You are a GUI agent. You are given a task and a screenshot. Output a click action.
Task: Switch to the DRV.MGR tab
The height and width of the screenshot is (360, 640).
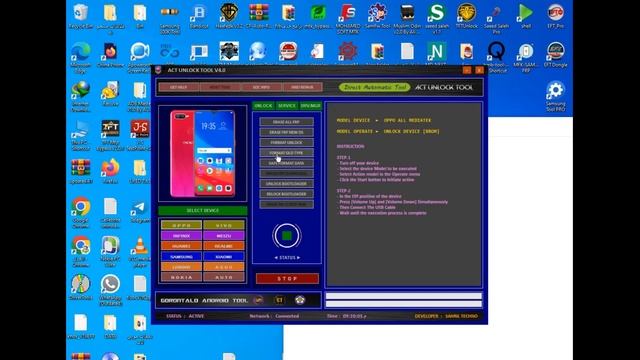coord(310,106)
